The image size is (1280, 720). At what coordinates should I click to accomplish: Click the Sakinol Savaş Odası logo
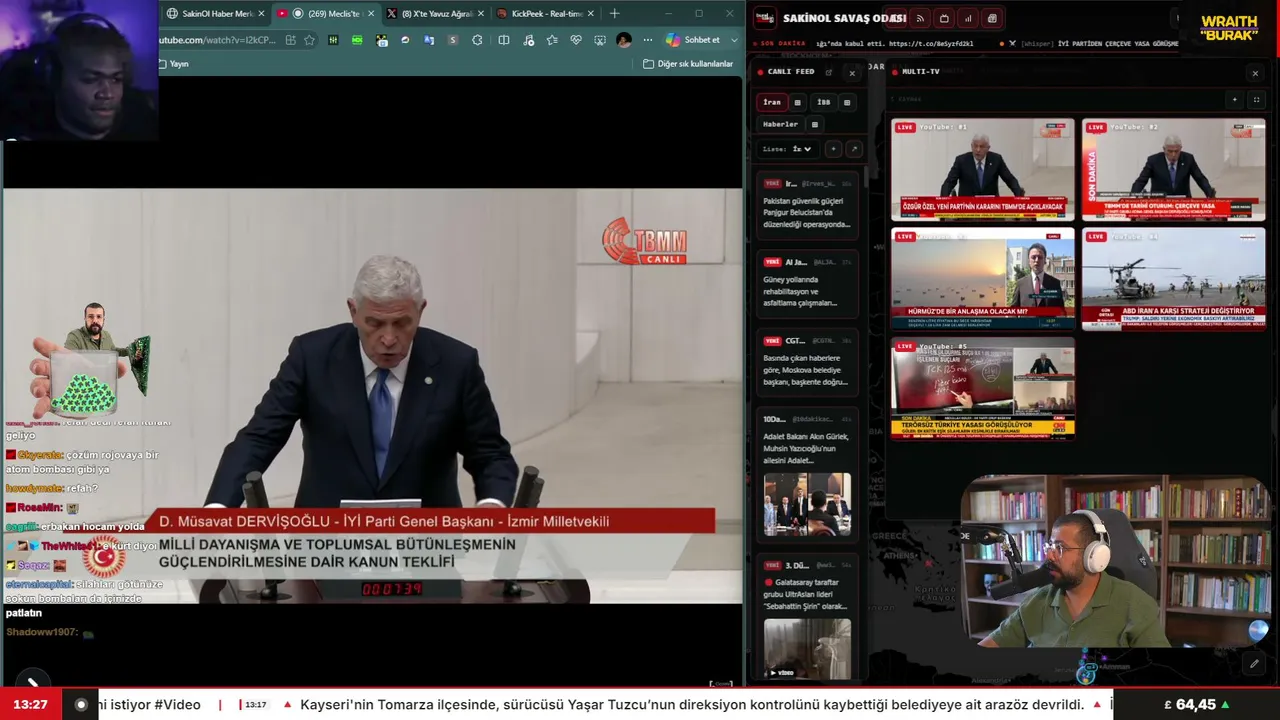(x=764, y=18)
